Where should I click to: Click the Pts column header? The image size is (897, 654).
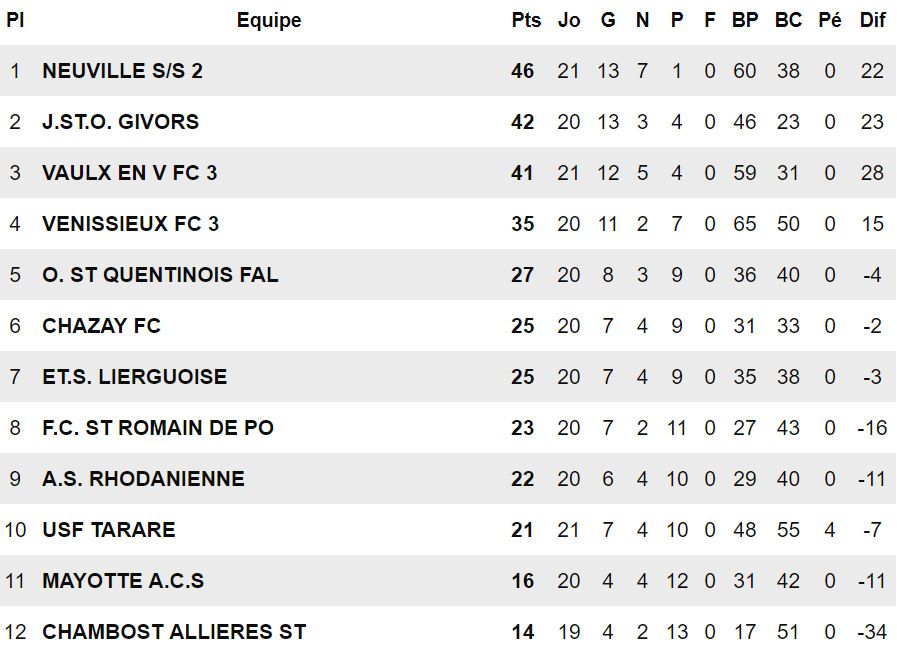(526, 20)
